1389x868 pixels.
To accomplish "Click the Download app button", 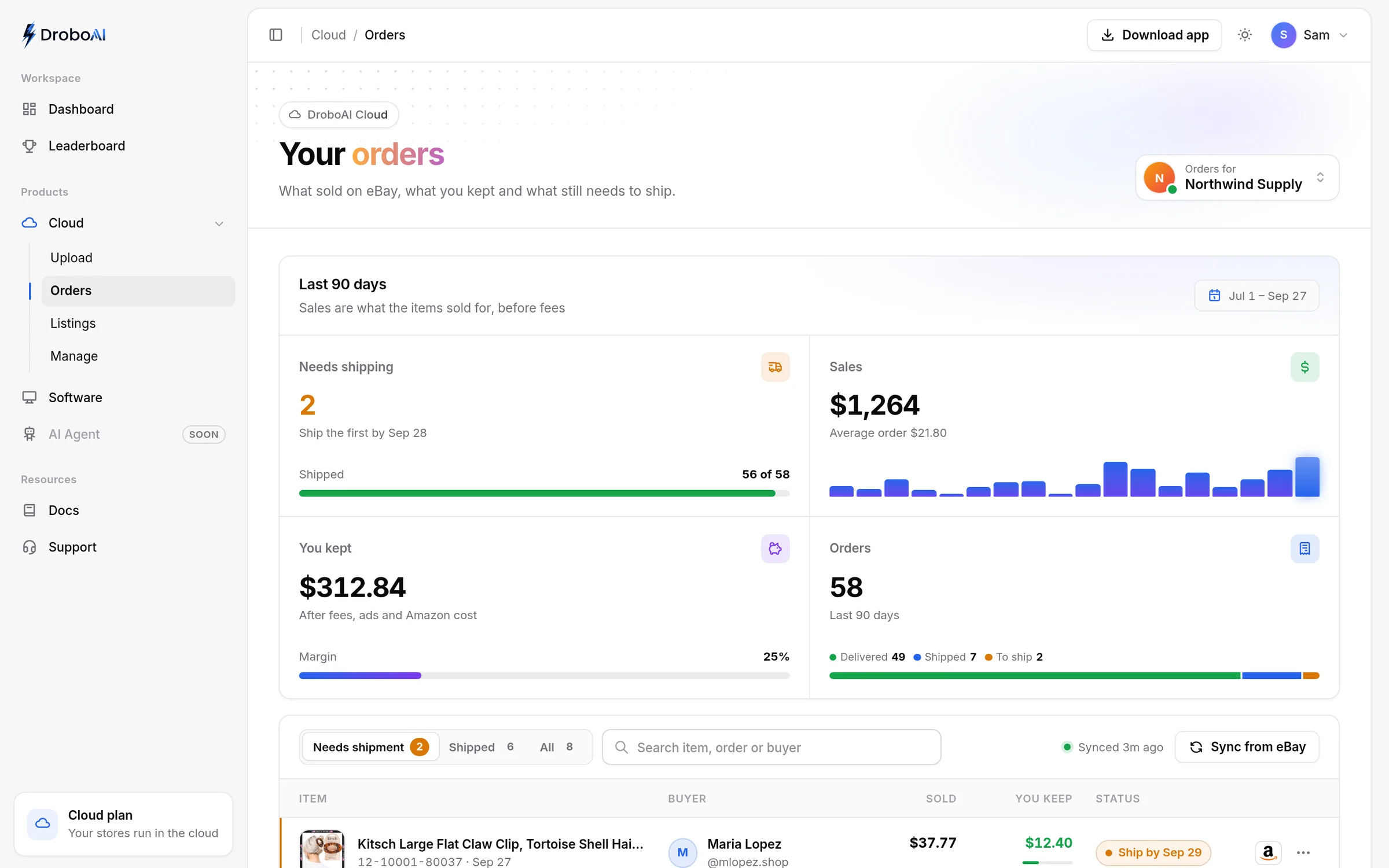I will (x=1154, y=35).
